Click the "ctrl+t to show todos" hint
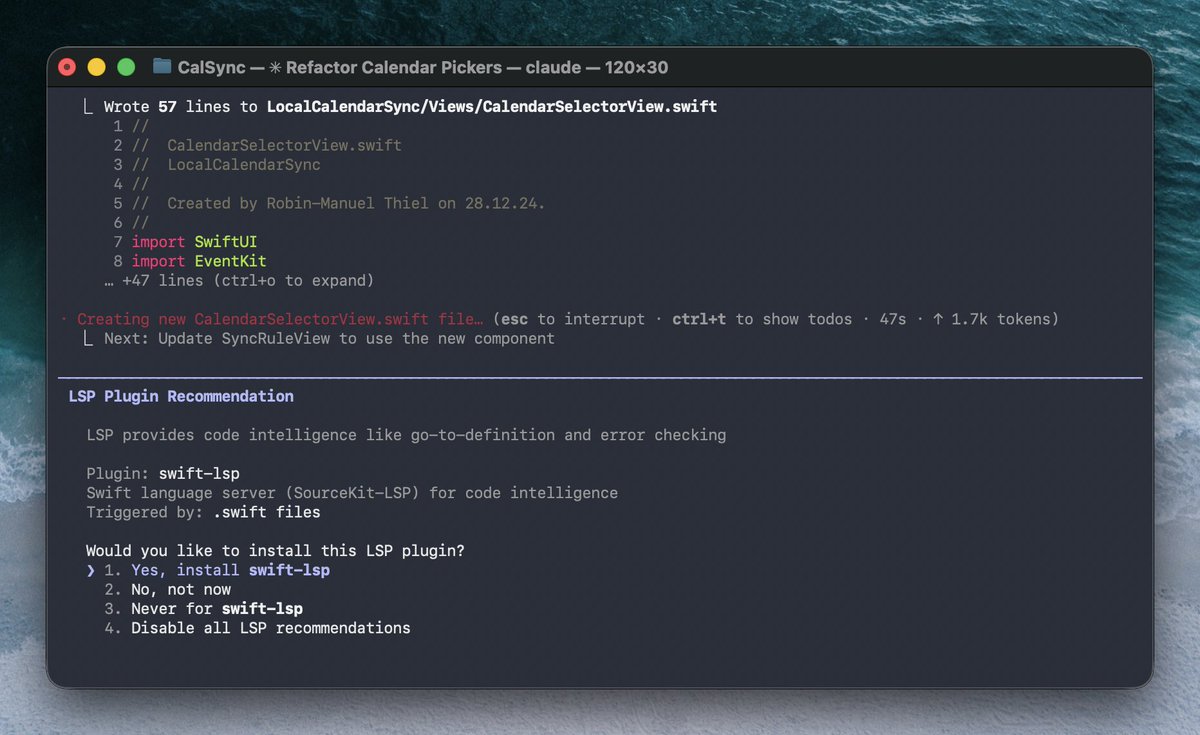This screenshot has height=735, width=1200. tap(762, 319)
